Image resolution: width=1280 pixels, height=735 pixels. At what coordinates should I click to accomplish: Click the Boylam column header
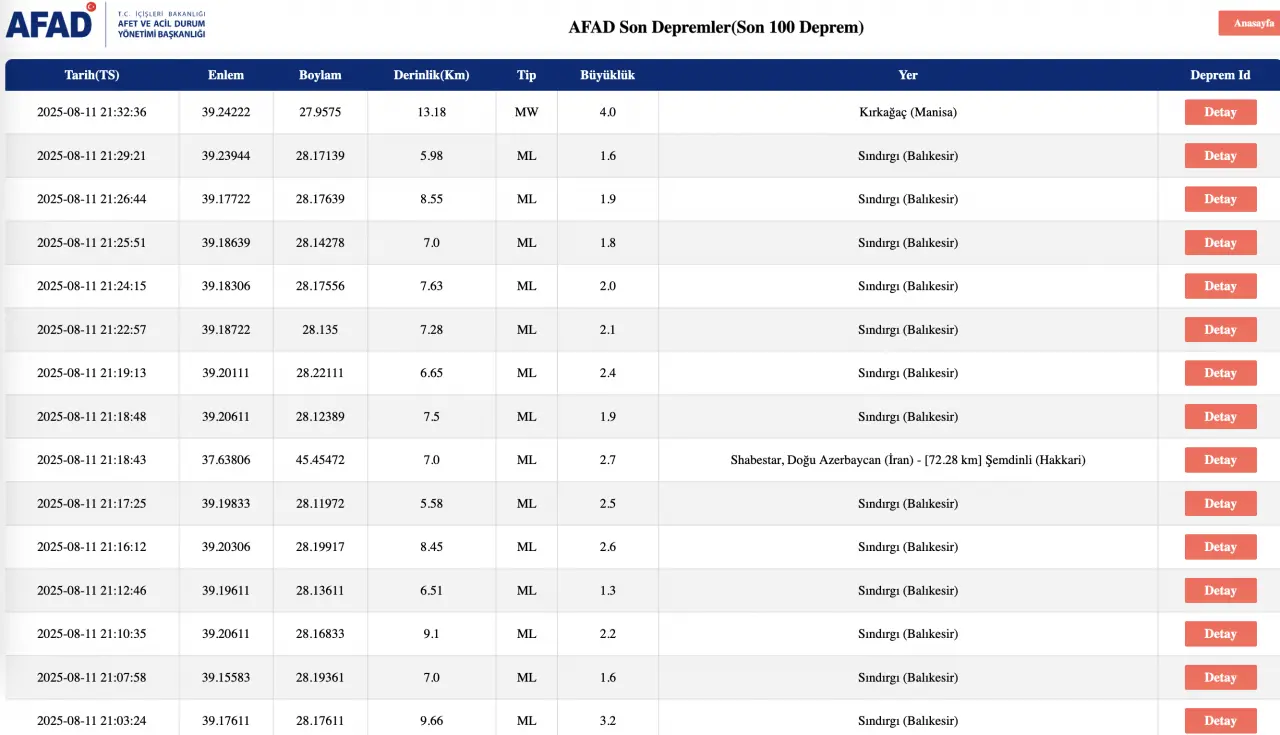320,75
